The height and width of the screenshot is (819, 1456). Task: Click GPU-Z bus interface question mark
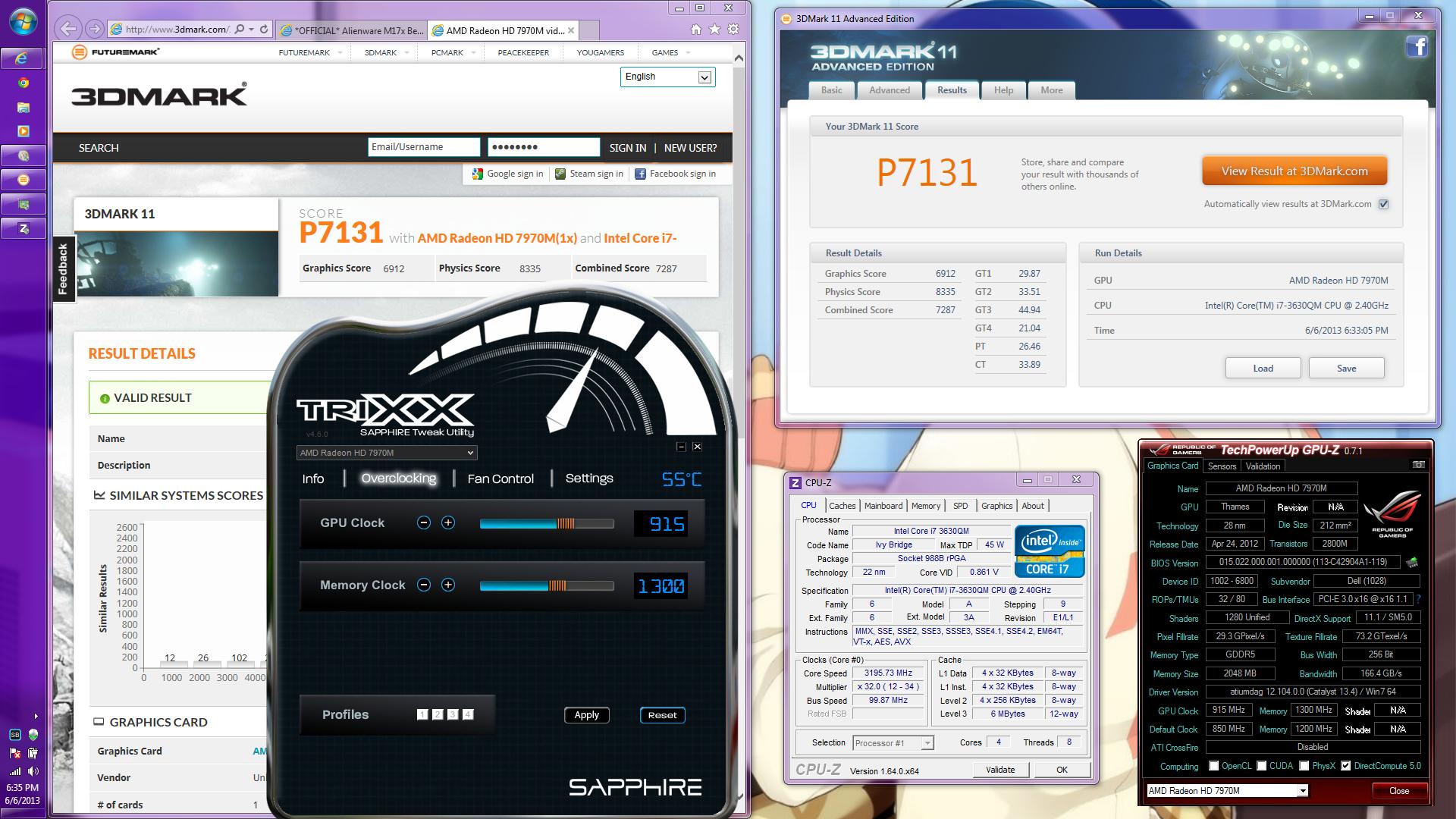point(1418,599)
